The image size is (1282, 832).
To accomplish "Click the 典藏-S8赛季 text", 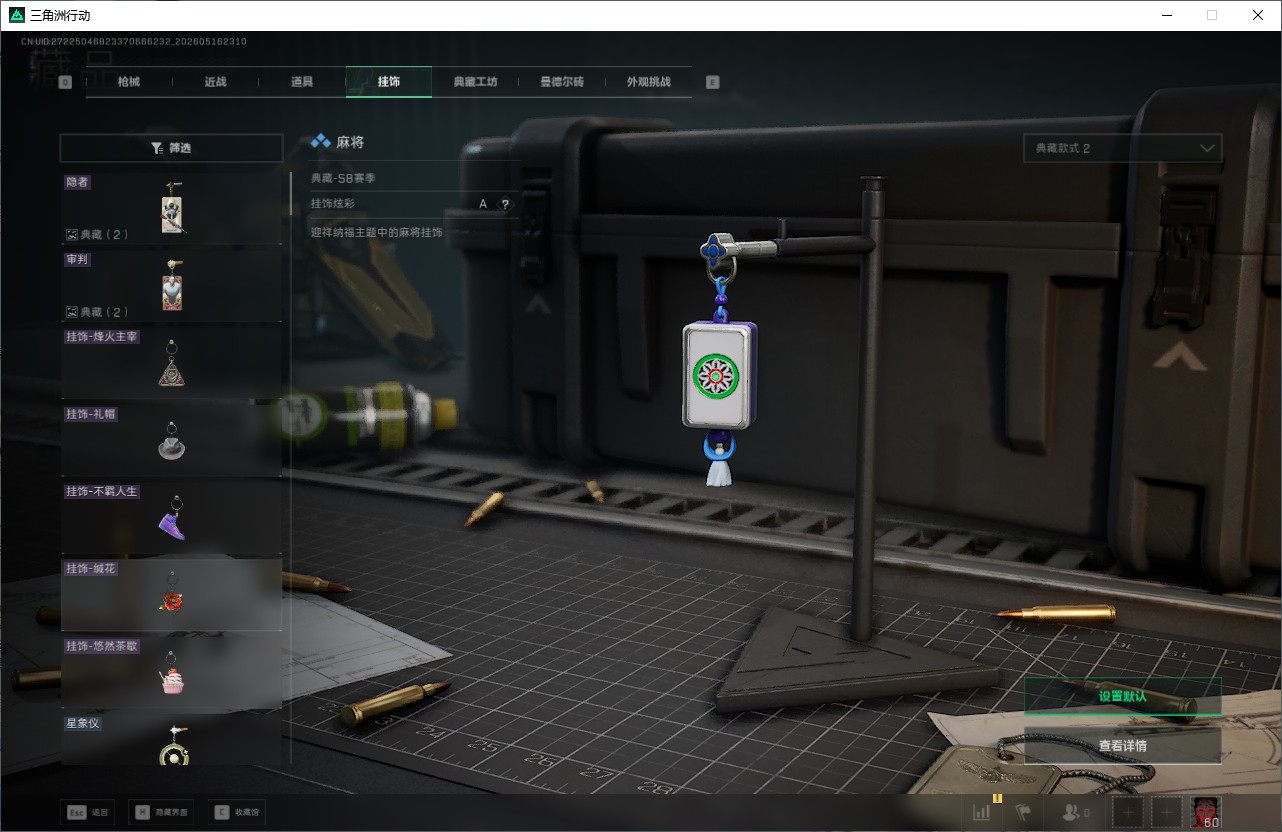I will coord(343,178).
